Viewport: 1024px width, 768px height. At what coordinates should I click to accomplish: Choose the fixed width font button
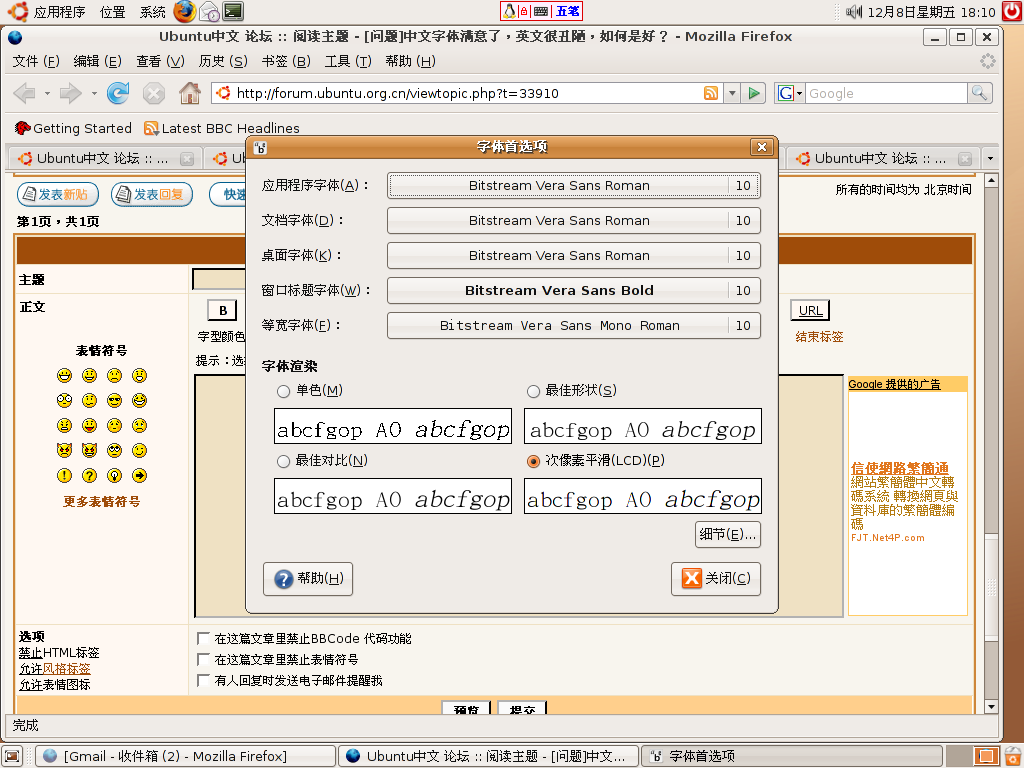coord(574,325)
